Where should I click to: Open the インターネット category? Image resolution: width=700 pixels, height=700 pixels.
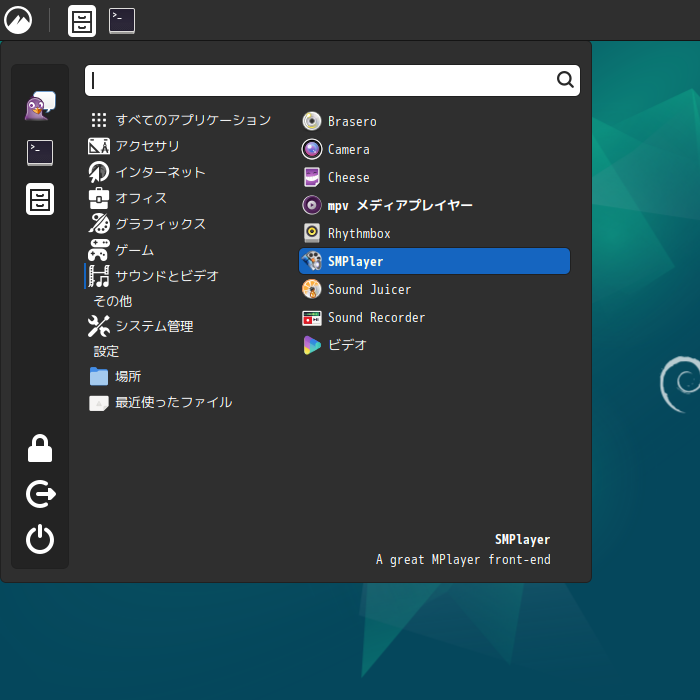tap(160, 172)
